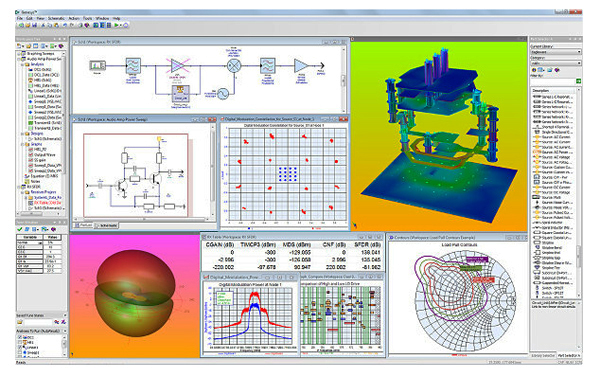600x377 pixels.
Task: Click the green checkmark in the Tune window
Action: pyautogui.click(x=20, y=229)
